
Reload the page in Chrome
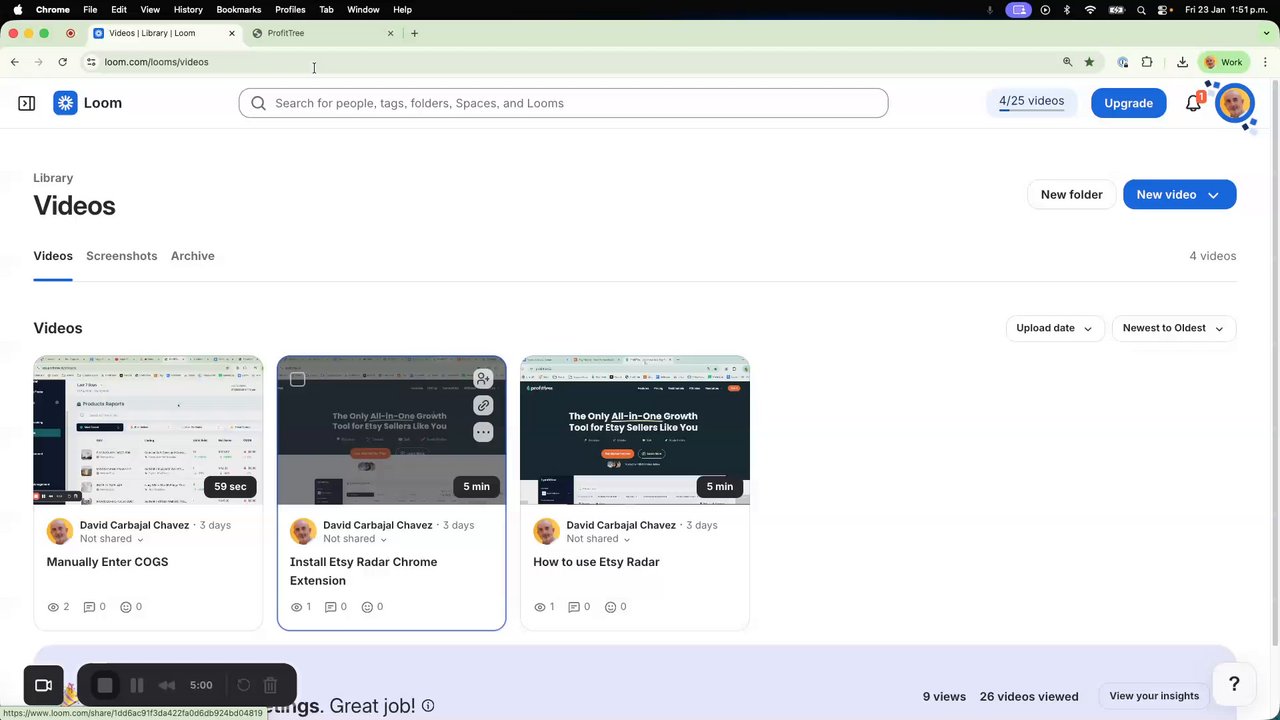[62, 62]
